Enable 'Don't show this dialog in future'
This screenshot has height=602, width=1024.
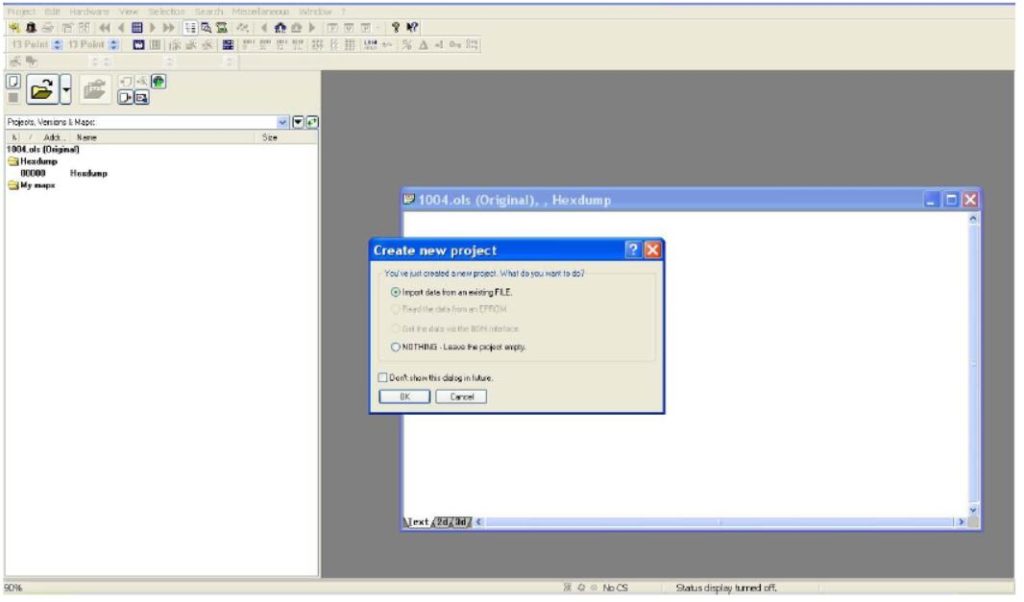(382, 379)
